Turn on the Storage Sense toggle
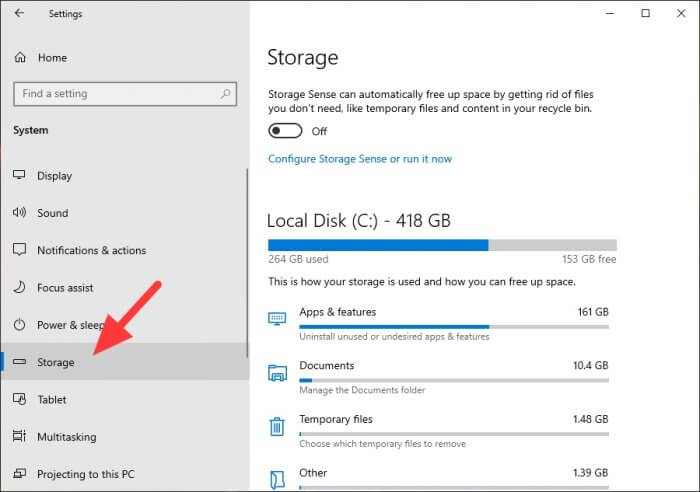The height and width of the screenshot is (492, 700). click(285, 131)
